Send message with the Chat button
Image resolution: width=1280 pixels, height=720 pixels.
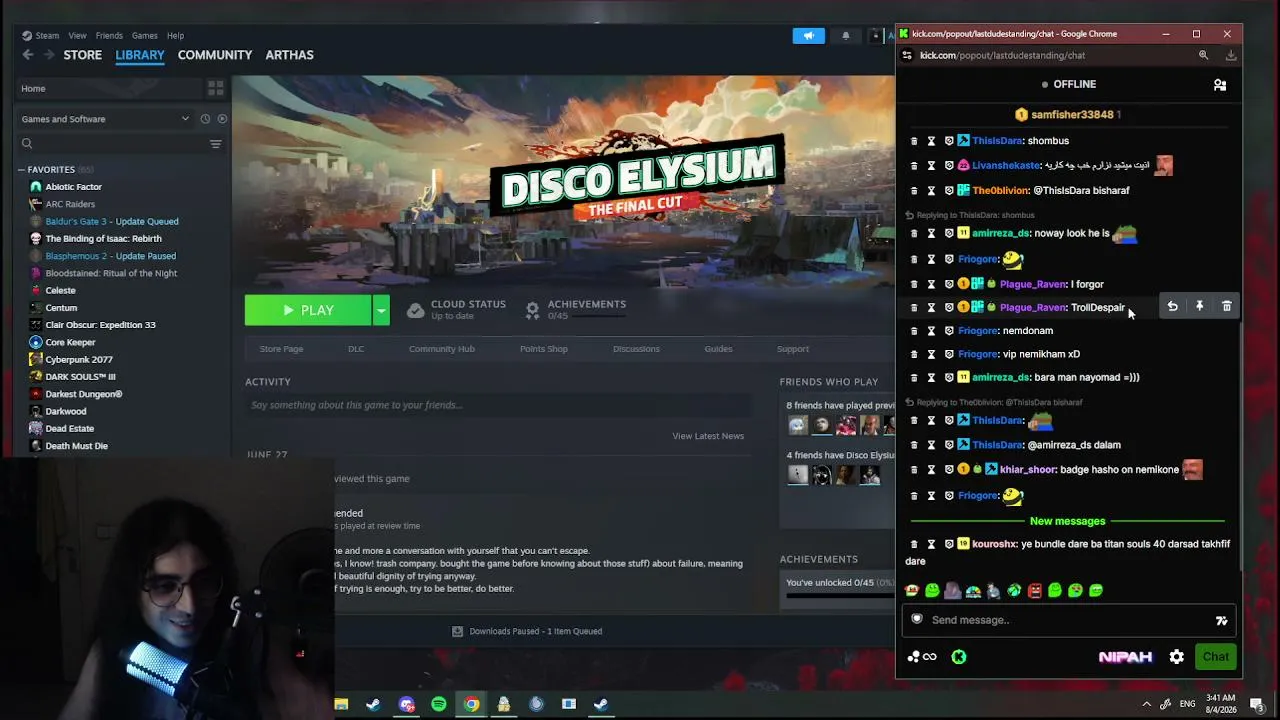click(x=1216, y=657)
